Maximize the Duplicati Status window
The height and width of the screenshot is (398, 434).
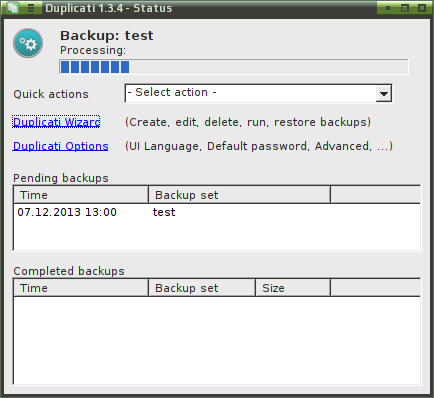pyautogui.click(x=422, y=8)
